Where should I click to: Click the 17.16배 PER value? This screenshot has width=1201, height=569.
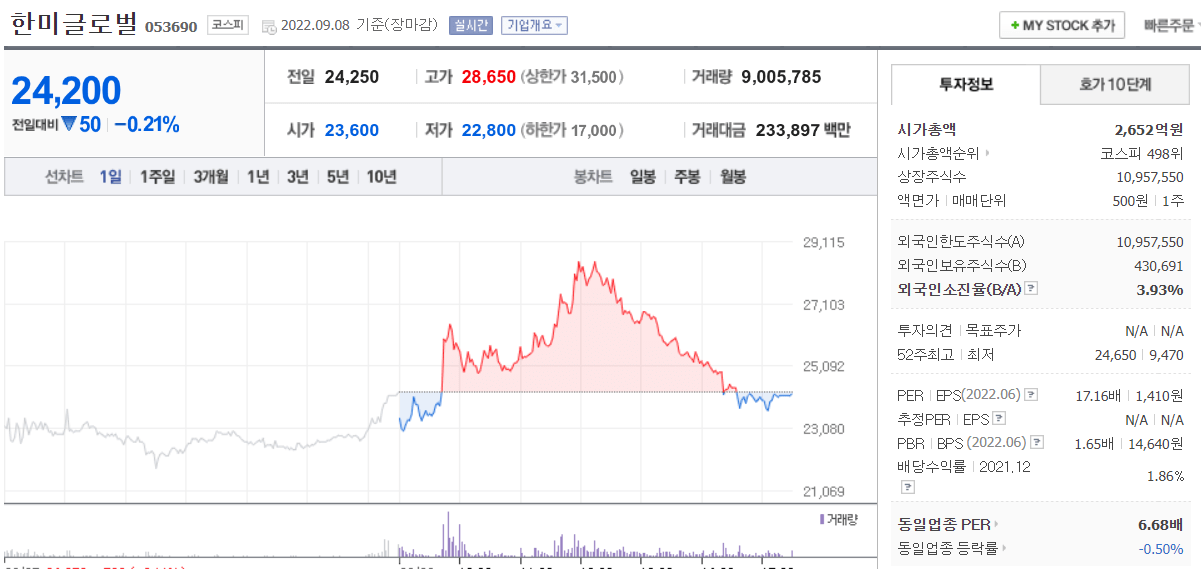(1098, 395)
